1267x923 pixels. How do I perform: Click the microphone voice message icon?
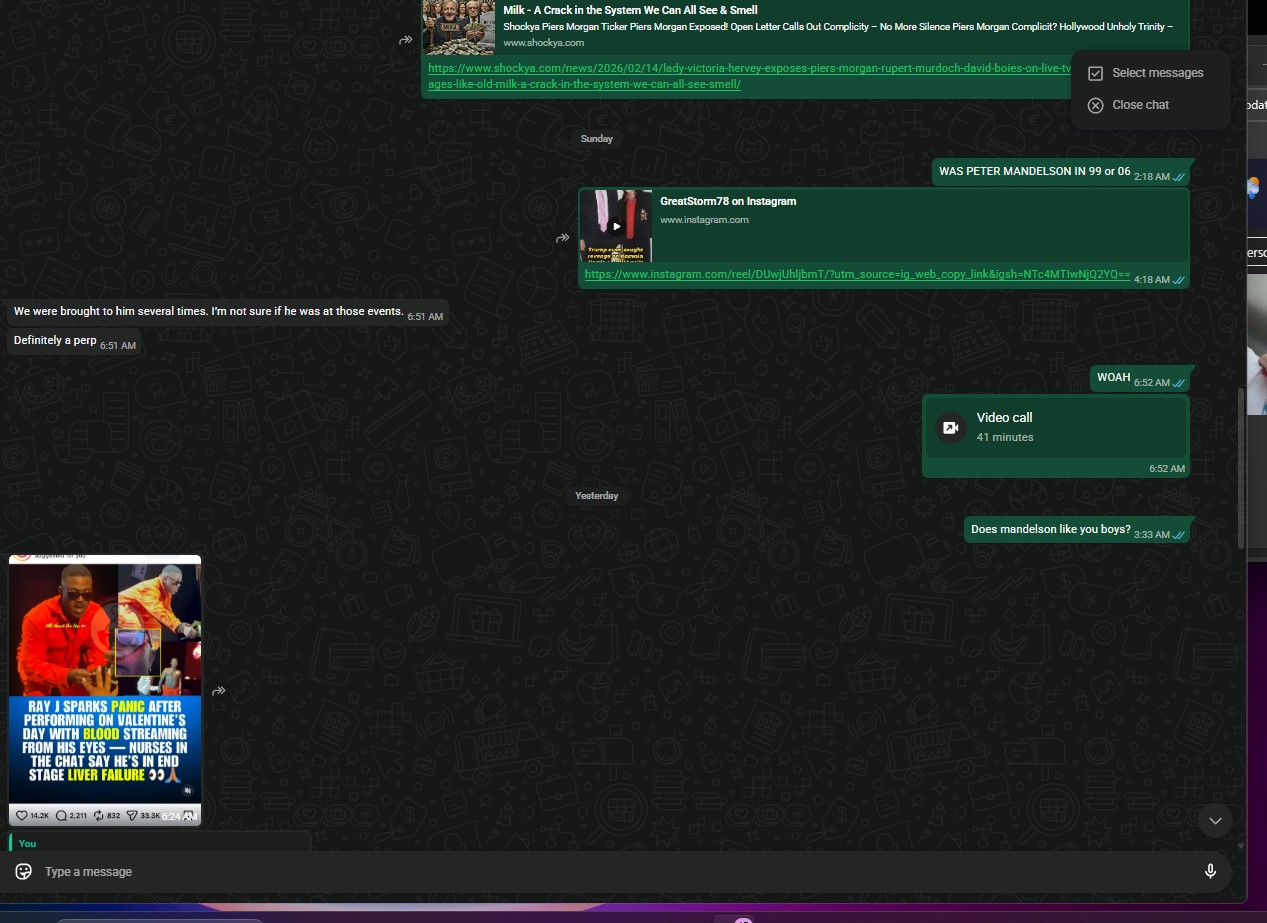pyautogui.click(x=1210, y=871)
